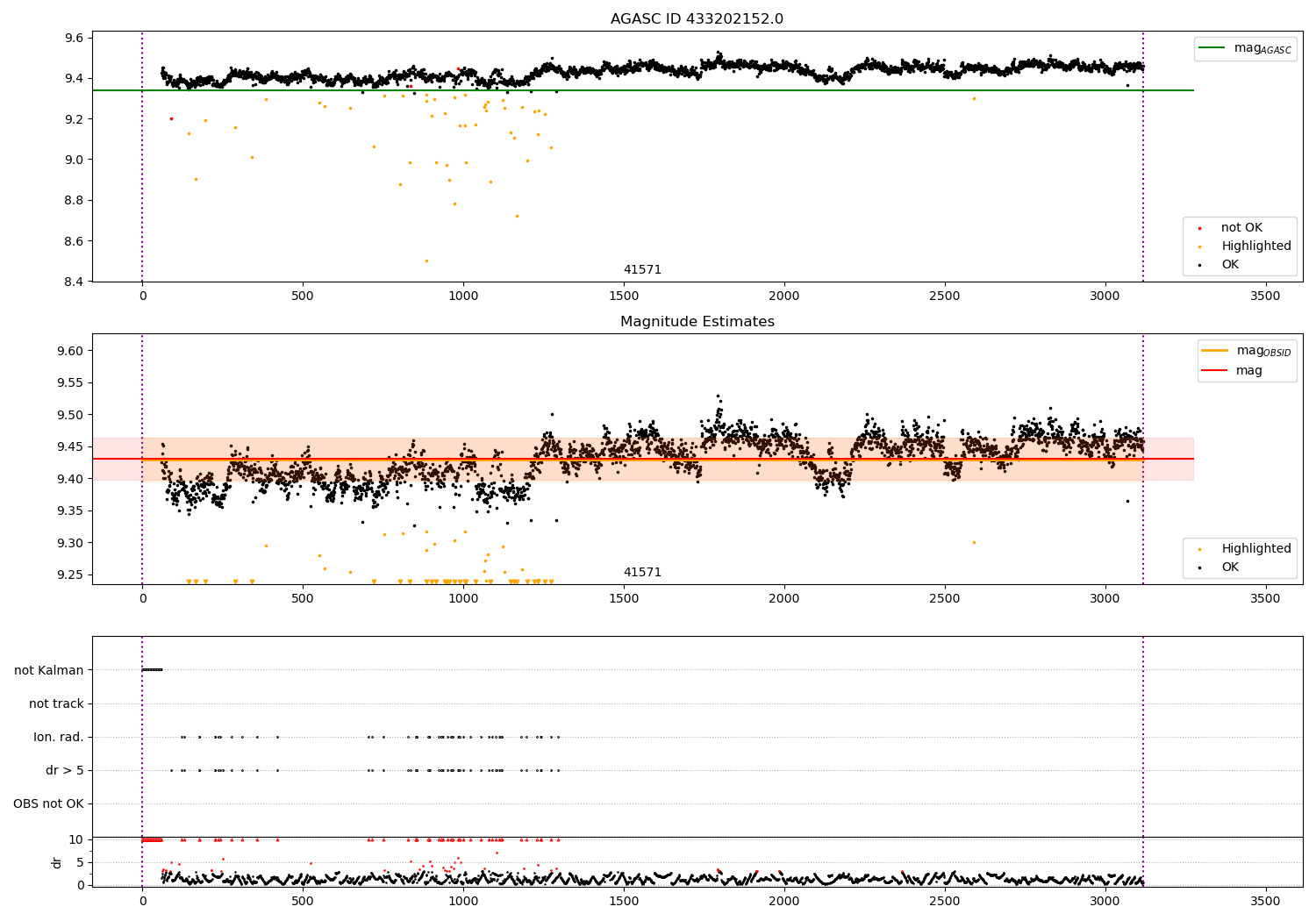The height and width of the screenshot is (921, 1316).
Task: Click the 'dr' axis label
Action: tap(57, 862)
